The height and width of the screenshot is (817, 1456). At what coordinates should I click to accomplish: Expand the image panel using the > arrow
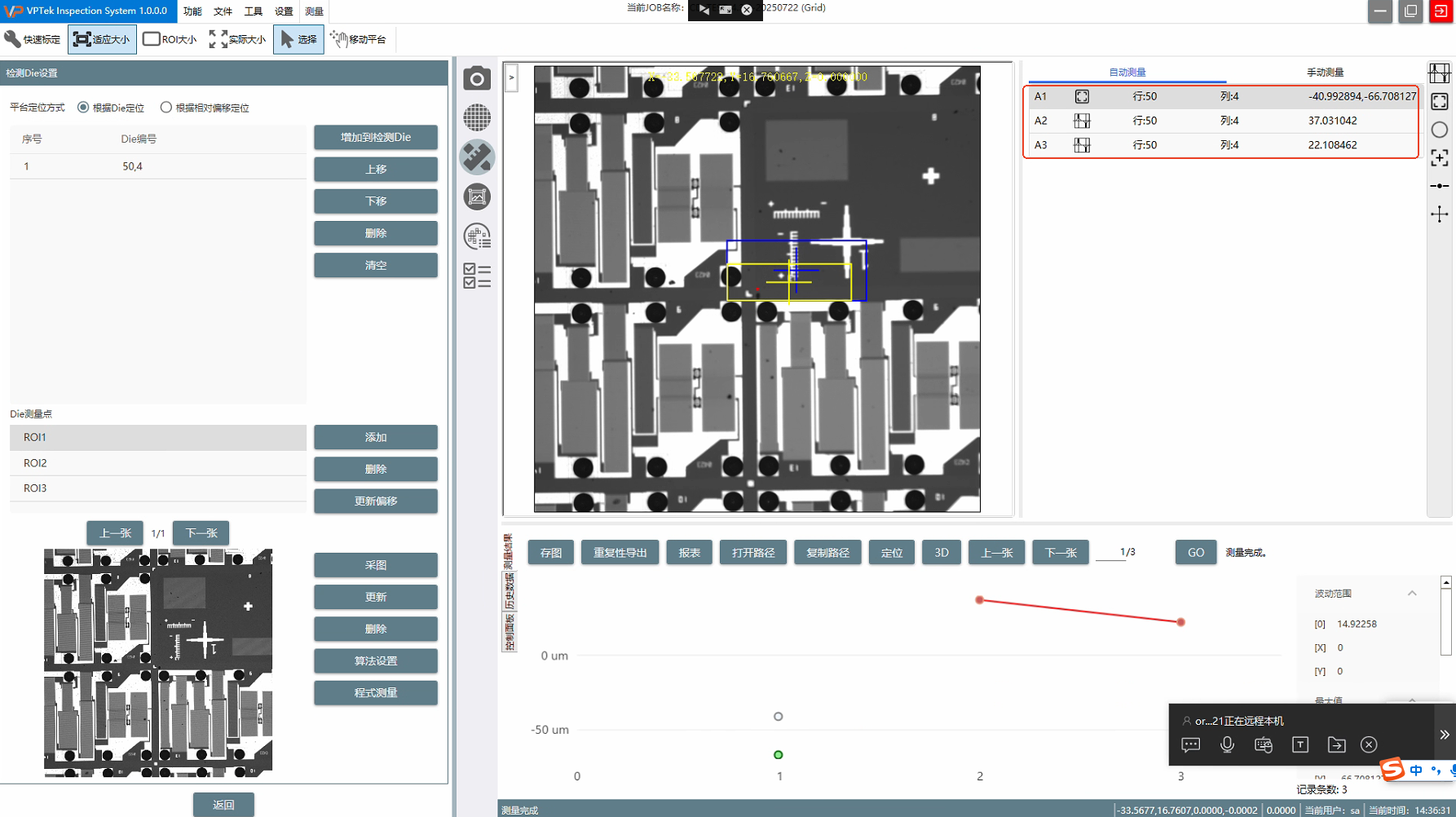coord(511,78)
